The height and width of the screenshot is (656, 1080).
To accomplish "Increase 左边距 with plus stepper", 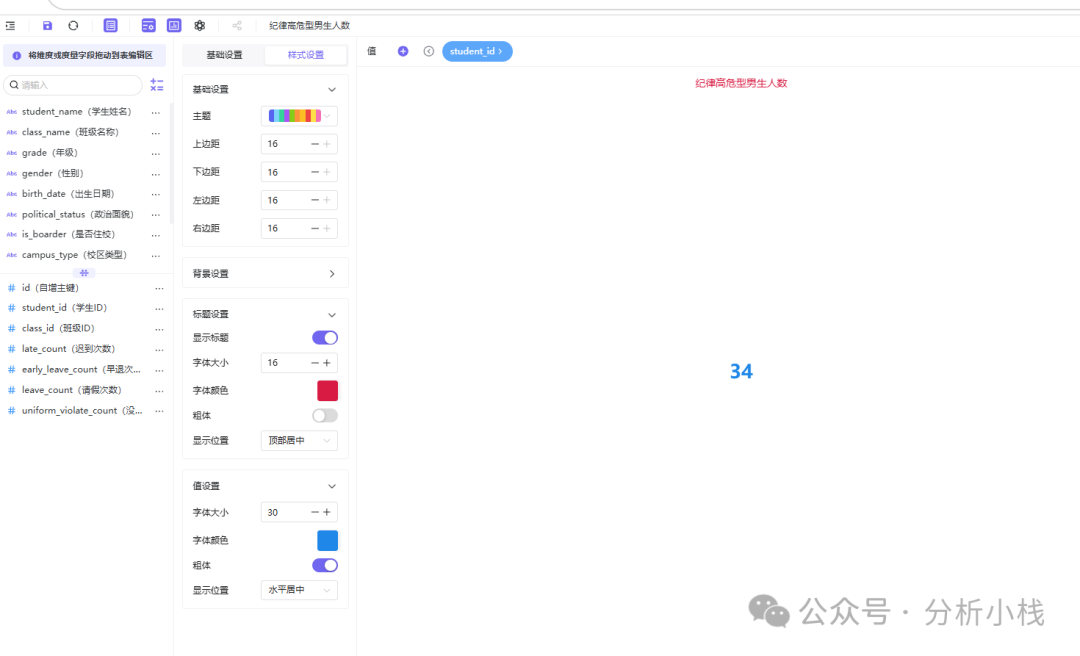I will pyautogui.click(x=327, y=201).
